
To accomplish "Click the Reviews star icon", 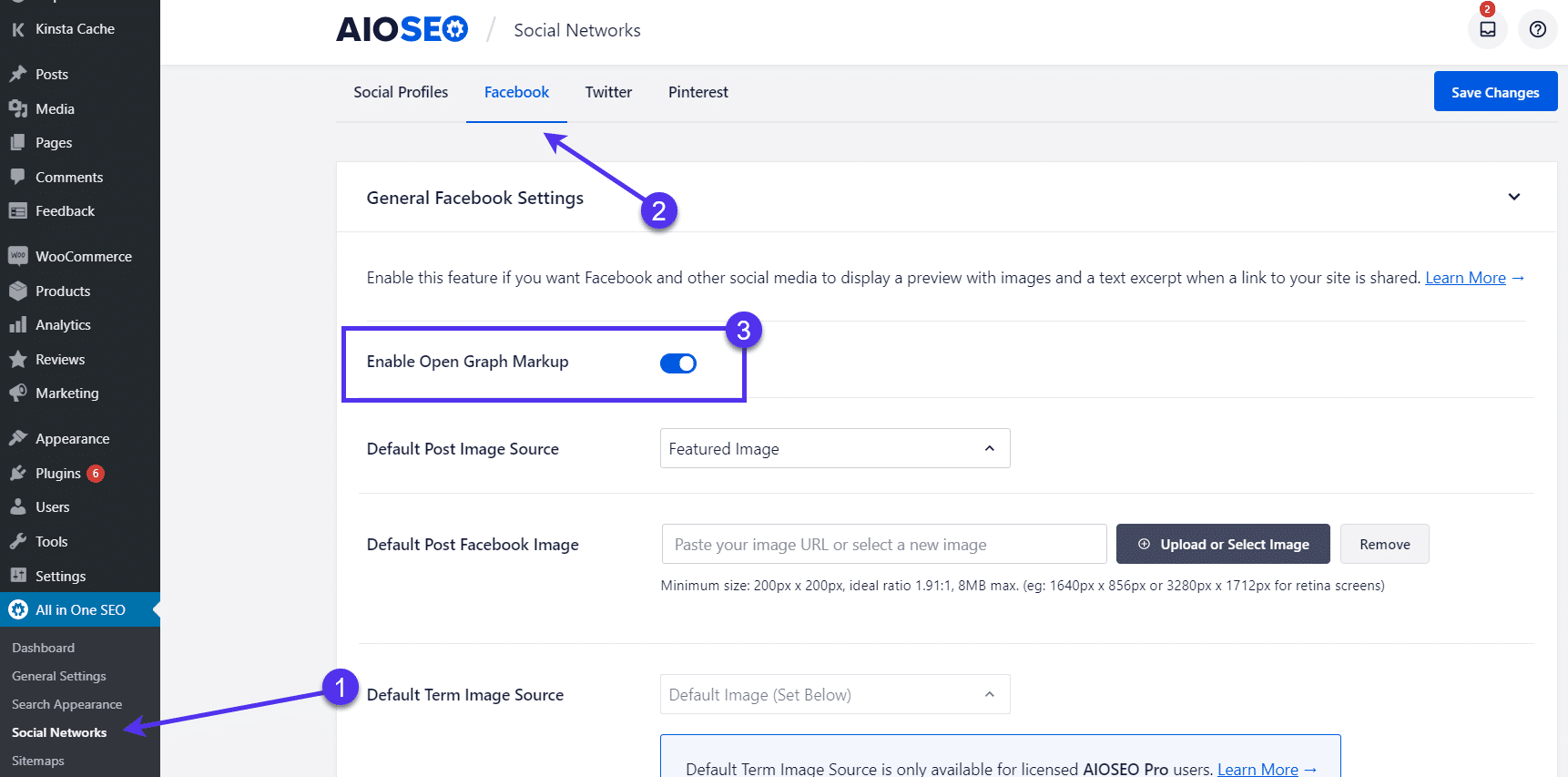I will [x=18, y=359].
